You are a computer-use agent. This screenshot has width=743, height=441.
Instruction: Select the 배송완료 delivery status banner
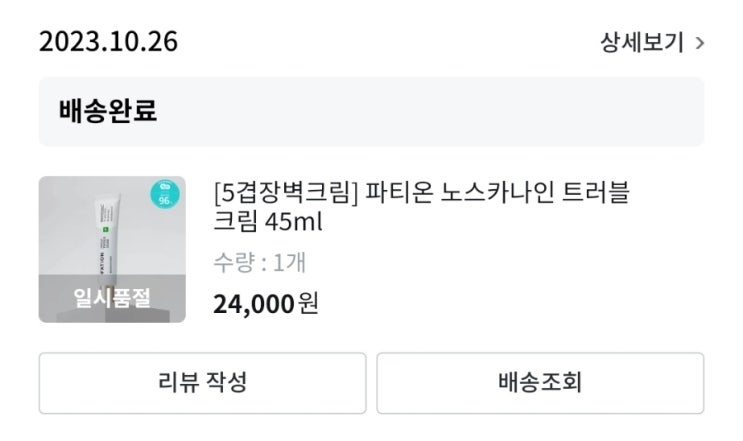coord(371,111)
